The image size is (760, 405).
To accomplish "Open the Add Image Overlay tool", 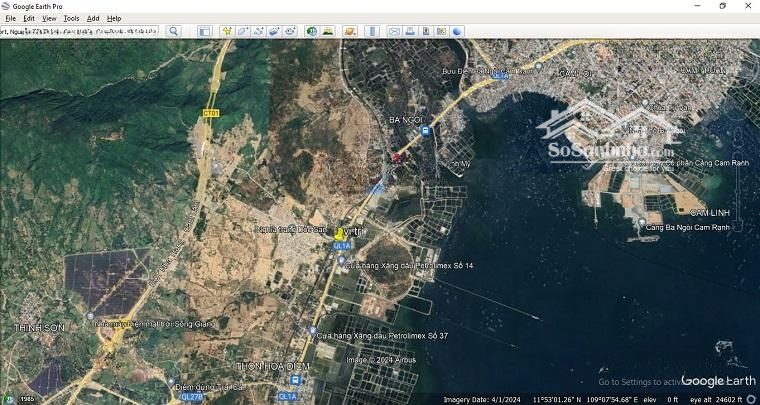I will (274, 31).
